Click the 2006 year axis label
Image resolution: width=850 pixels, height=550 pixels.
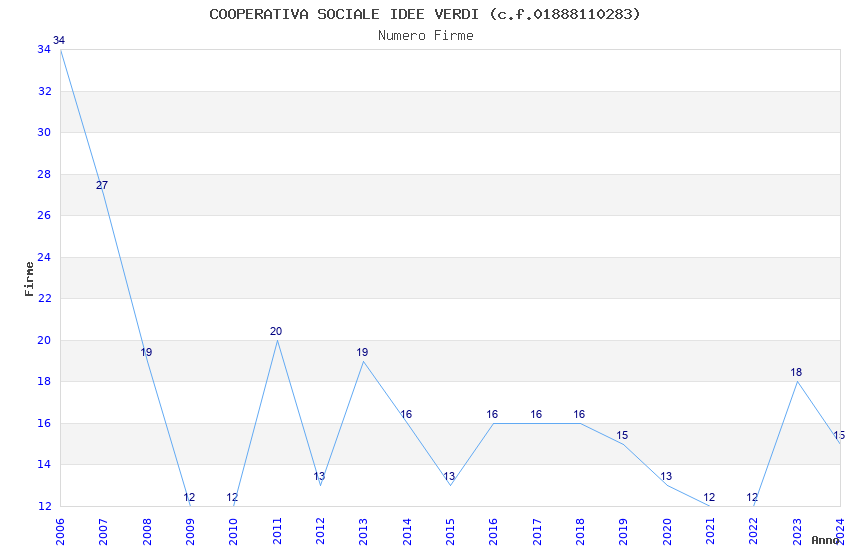coord(60,531)
